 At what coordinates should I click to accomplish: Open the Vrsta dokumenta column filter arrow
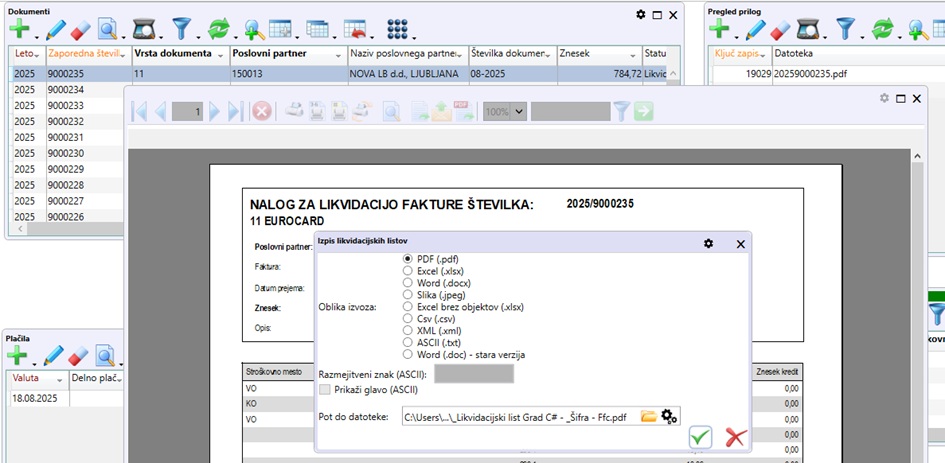coord(221,53)
